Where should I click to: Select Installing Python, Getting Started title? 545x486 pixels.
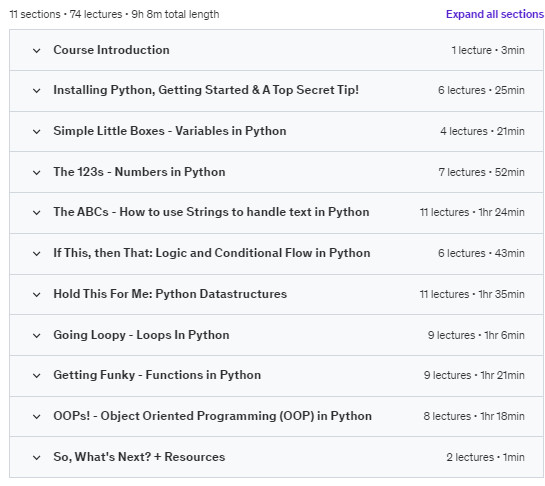click(206, 90)
